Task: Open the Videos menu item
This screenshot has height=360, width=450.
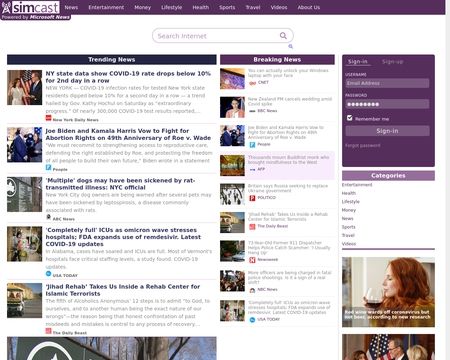Action: pos(279,7)
